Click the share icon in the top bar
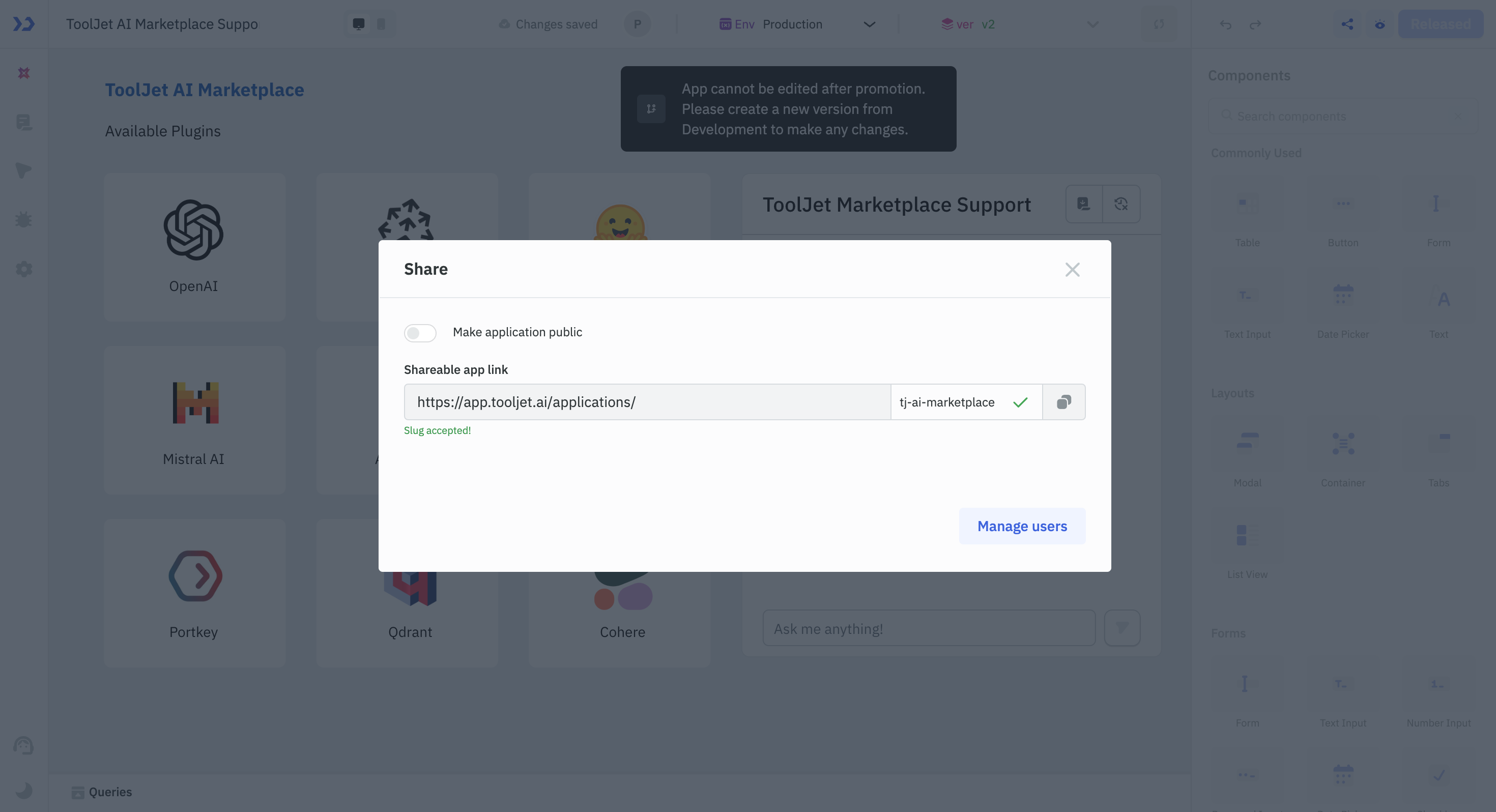 pyautogui.click(x=1348, y=24)
